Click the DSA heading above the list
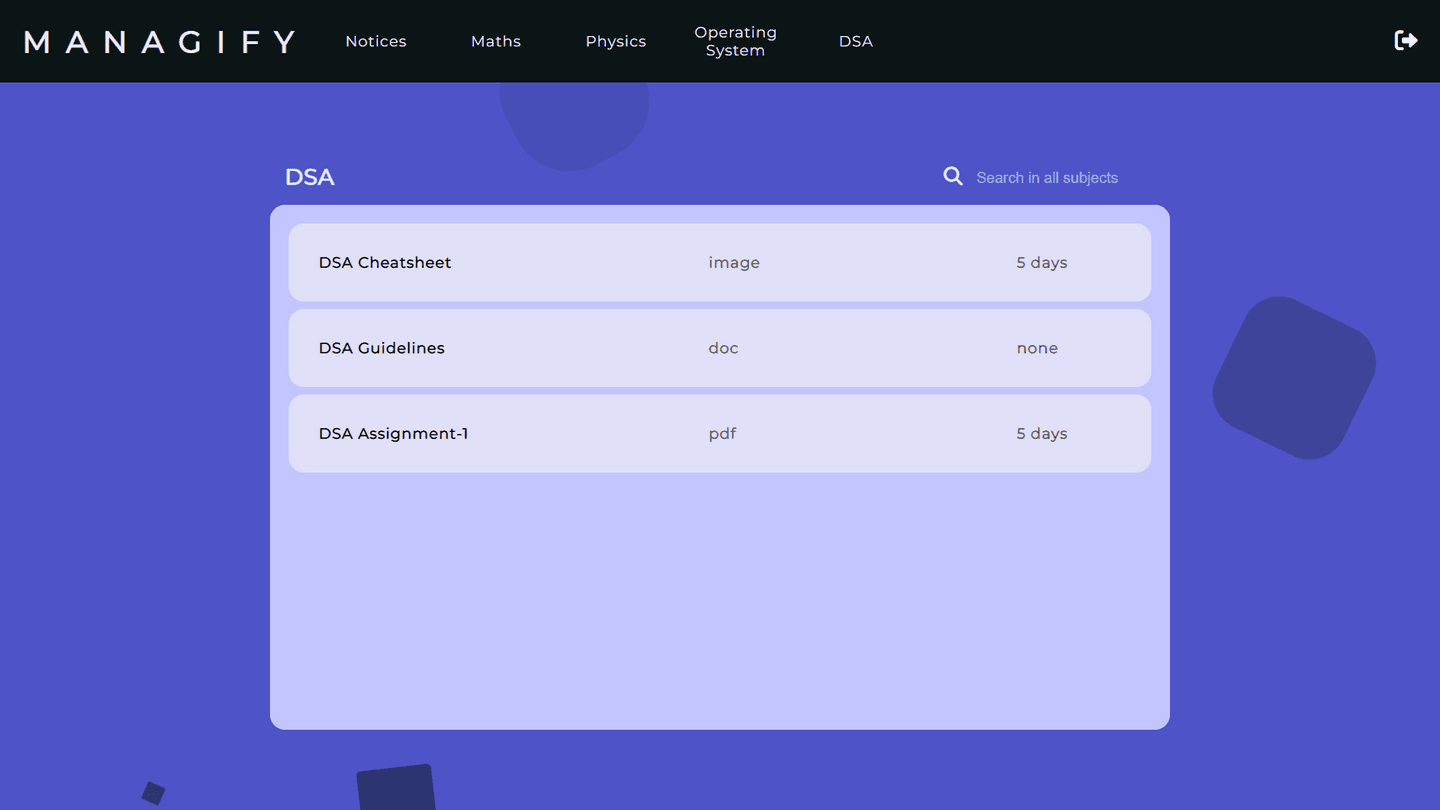The width and height of the screenshot is (1440, 810). [310, 177]
